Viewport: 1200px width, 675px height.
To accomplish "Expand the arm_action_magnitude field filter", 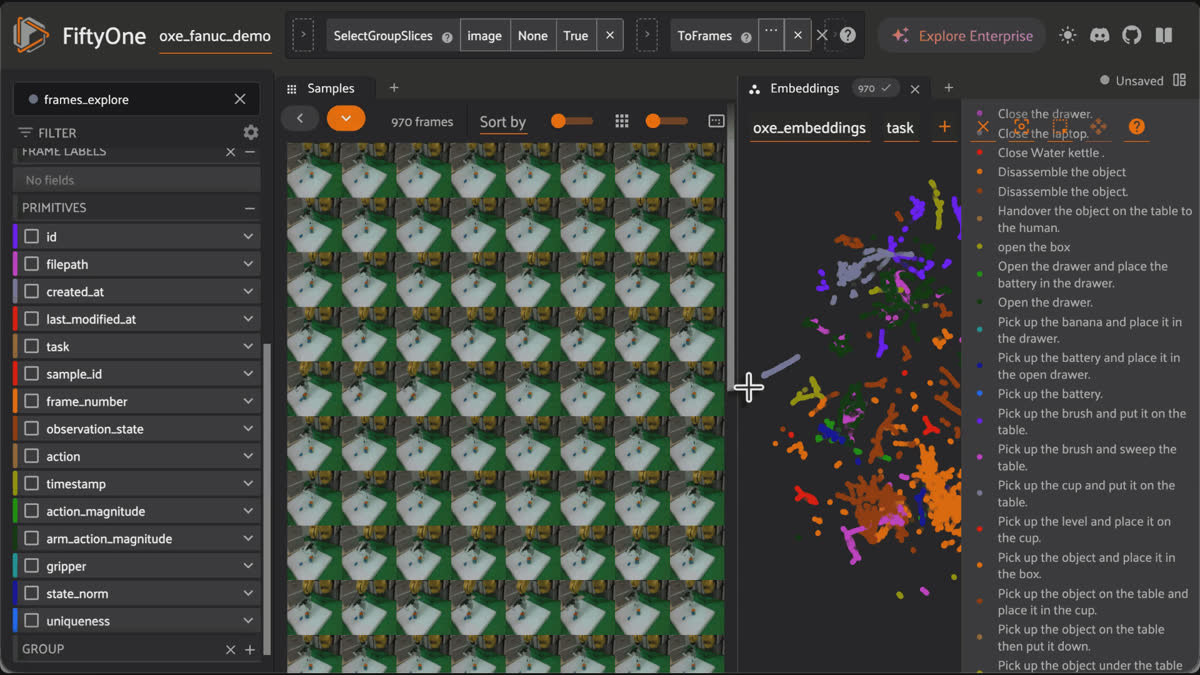I will (x=248, y=539).
